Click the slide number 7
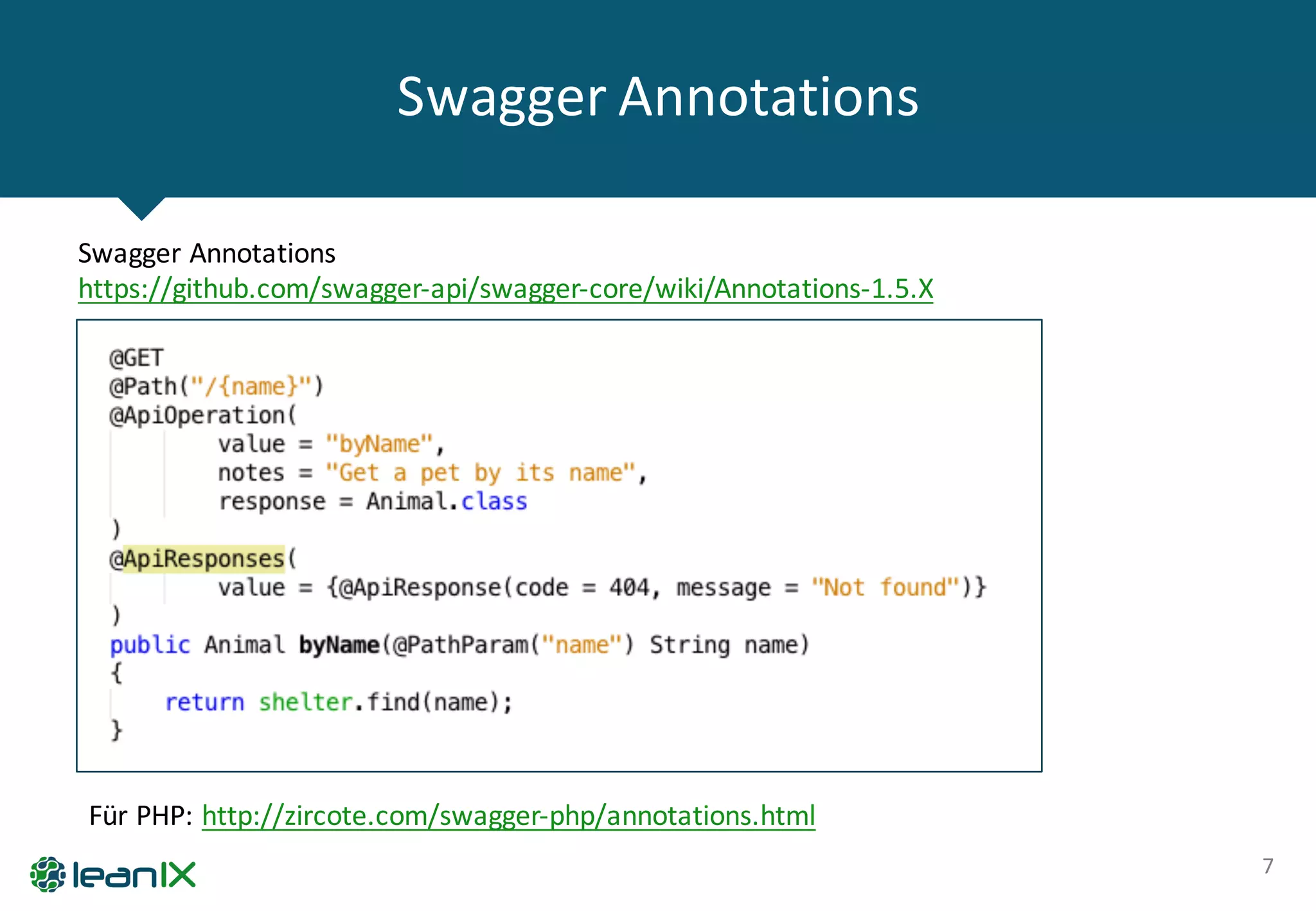Screen dimensions: 1316x911 click(x=1268, y=866)
